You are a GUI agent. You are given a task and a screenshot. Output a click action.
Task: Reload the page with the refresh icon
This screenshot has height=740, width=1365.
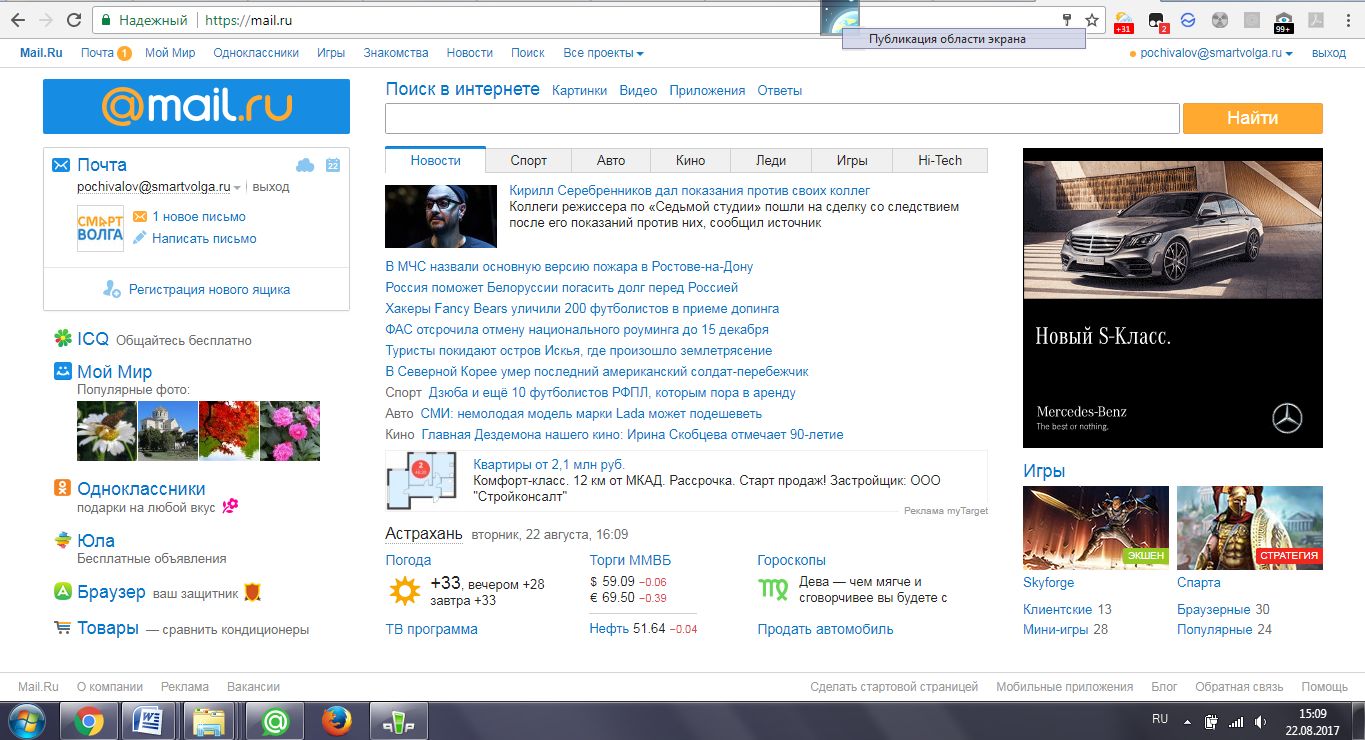click(x=74, y=20)
